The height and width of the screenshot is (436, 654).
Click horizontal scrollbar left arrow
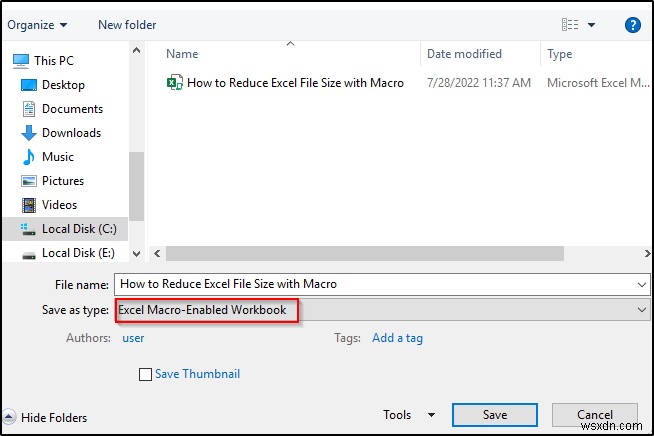pos(157,253)
